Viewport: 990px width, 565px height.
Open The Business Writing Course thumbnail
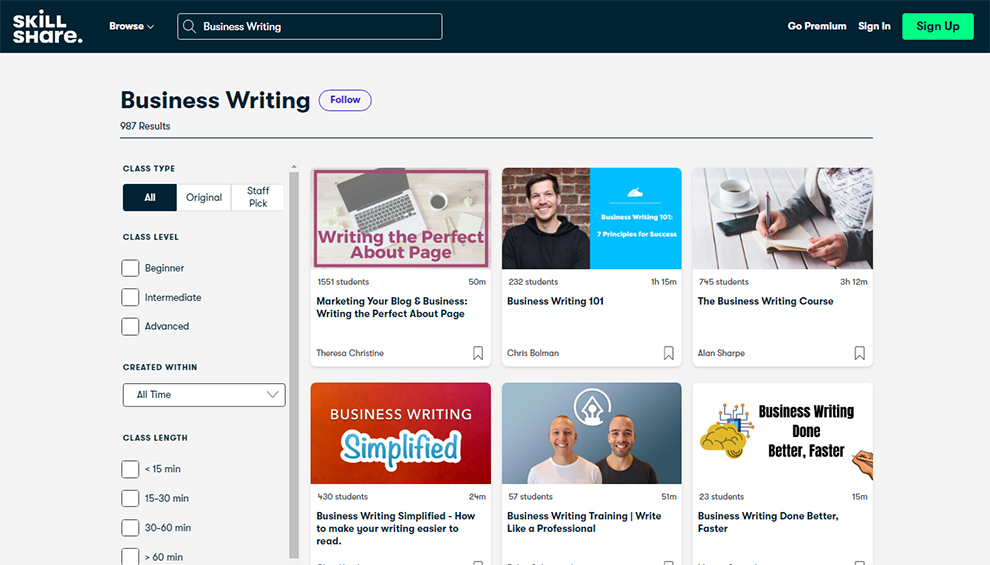(x=782, y=218)
